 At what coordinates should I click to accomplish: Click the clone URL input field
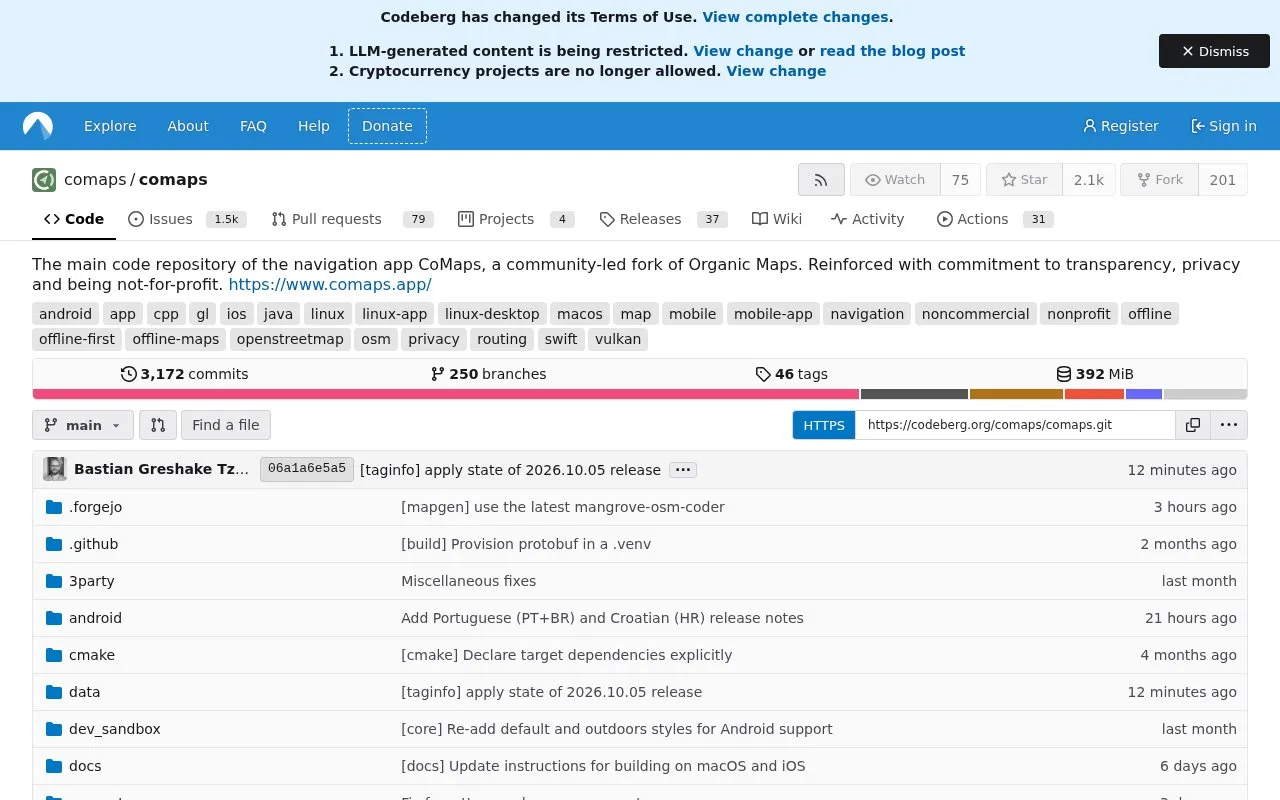point(1015,425)
